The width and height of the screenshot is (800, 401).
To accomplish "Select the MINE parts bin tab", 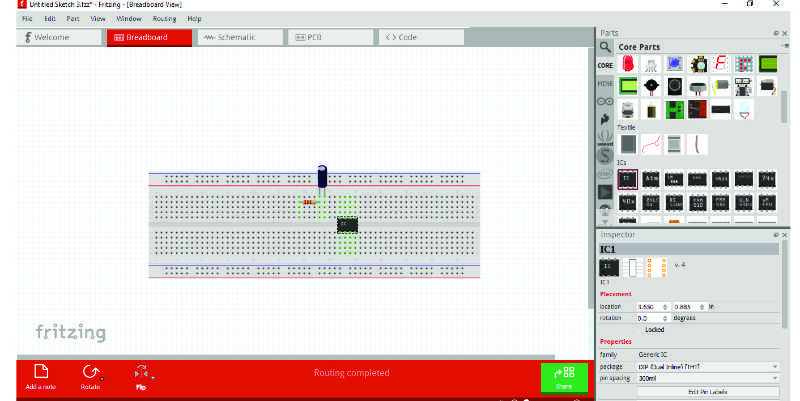I will (x=605, y=84).
